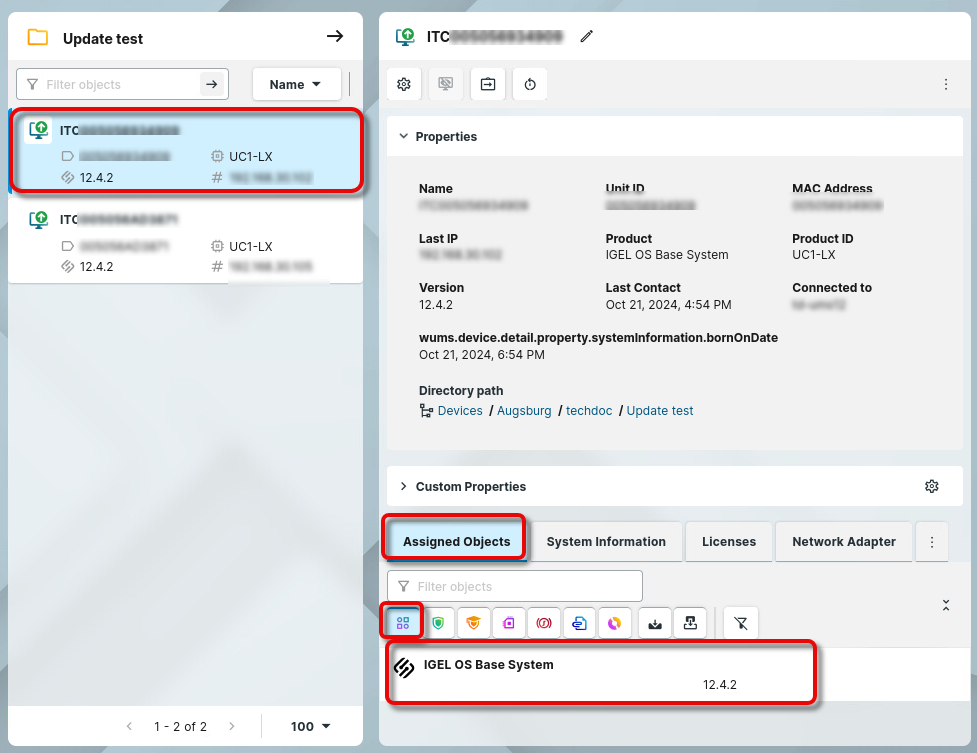Image resolution: width=977 pixels, height=753 pixels.
Task: Open device settings gear below device title
Action: 404,85
